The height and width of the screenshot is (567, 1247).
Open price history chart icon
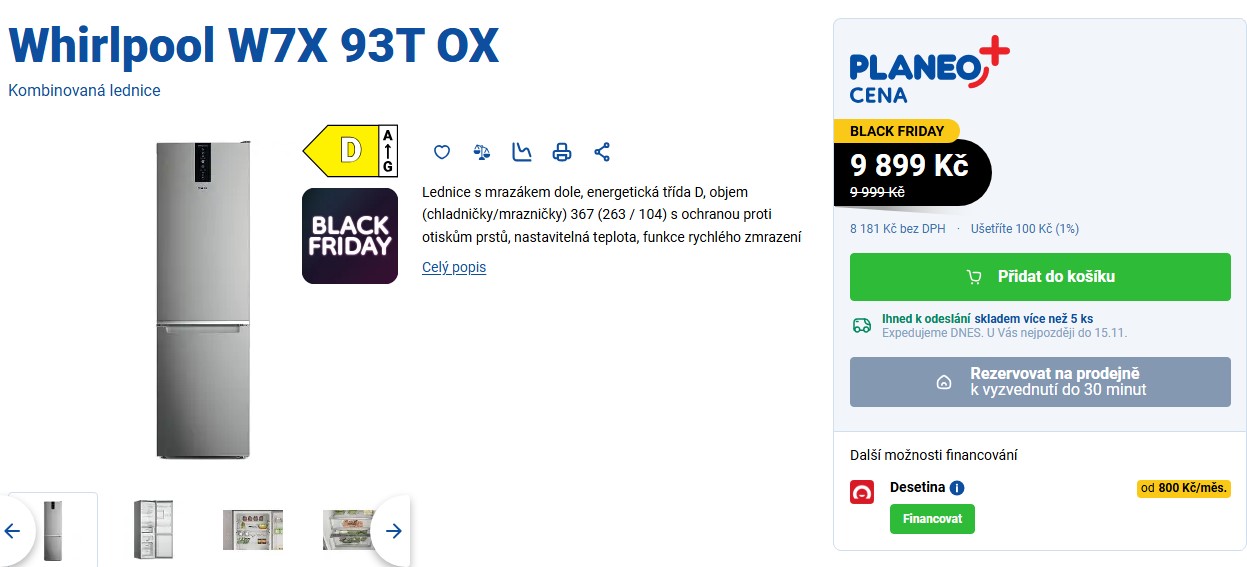[x=522, y=152]
